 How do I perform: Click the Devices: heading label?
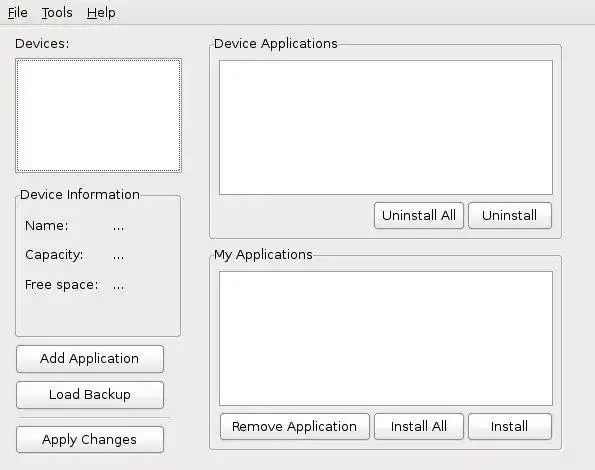pos(42,44)
